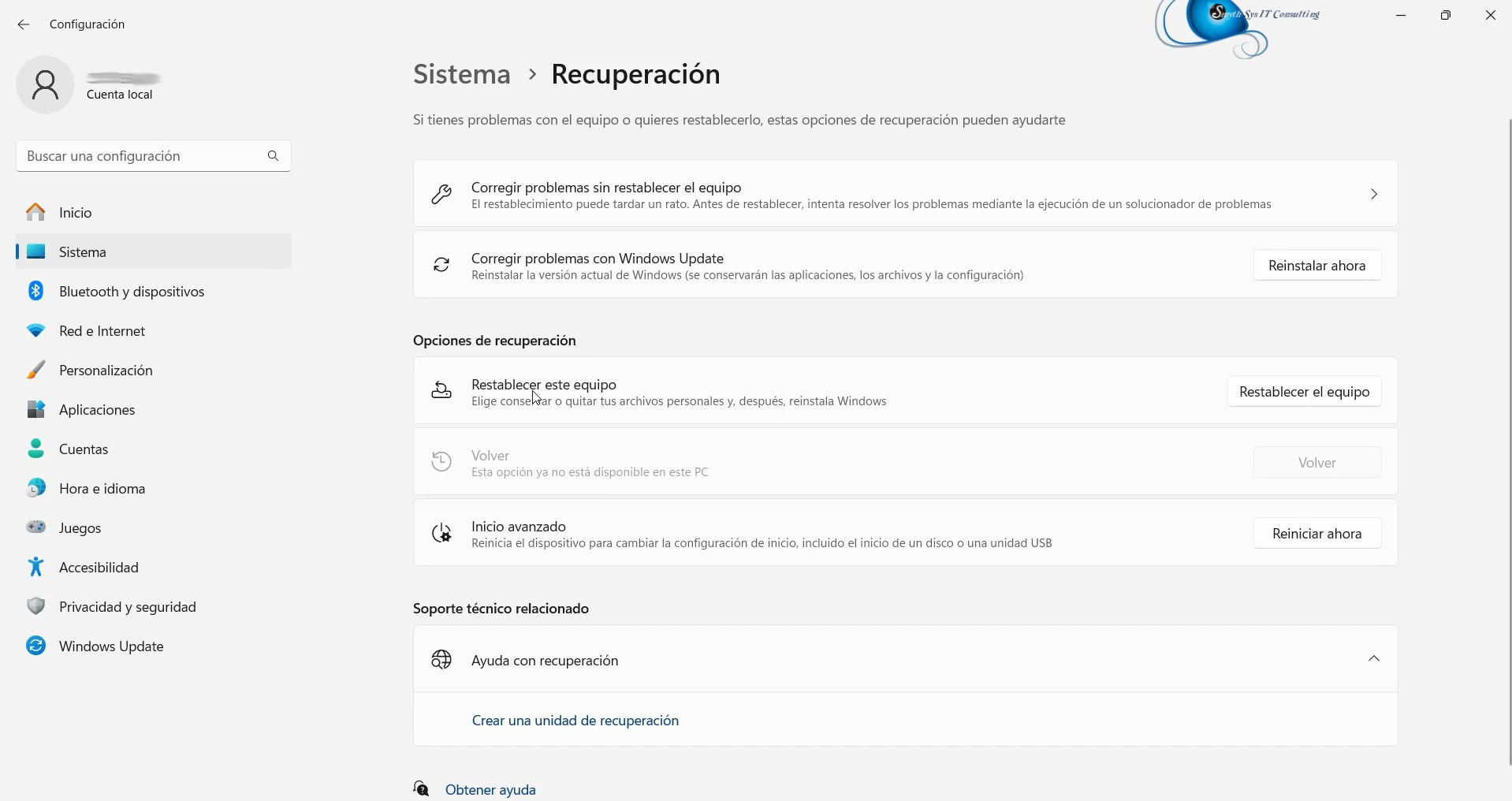Select Cuentas in the sidebar
Viewport: 1512px width, 801px height.
(x=84, y=449)
